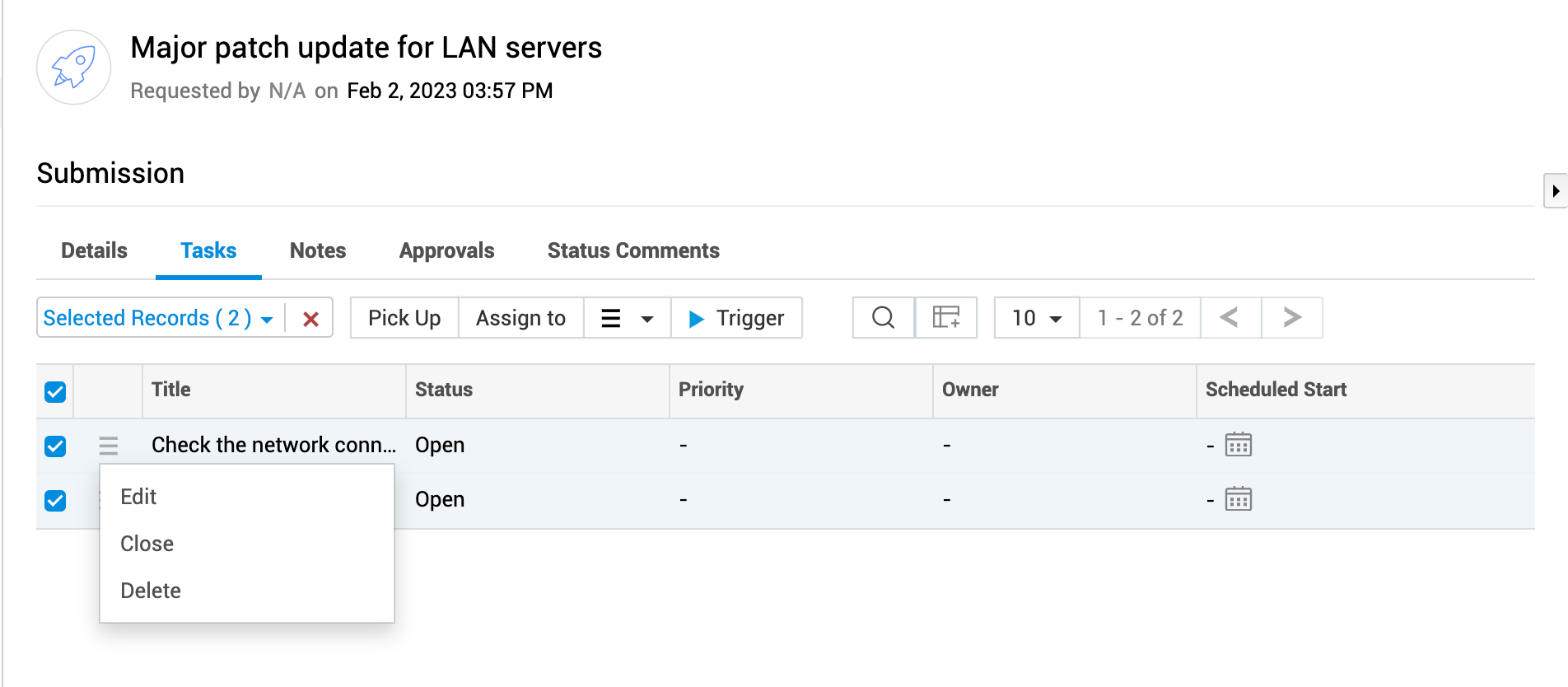This screenshot has width=1568, height=687.
Task: Uncheck the Check the network task checkbox
Action: pos(55,446)
